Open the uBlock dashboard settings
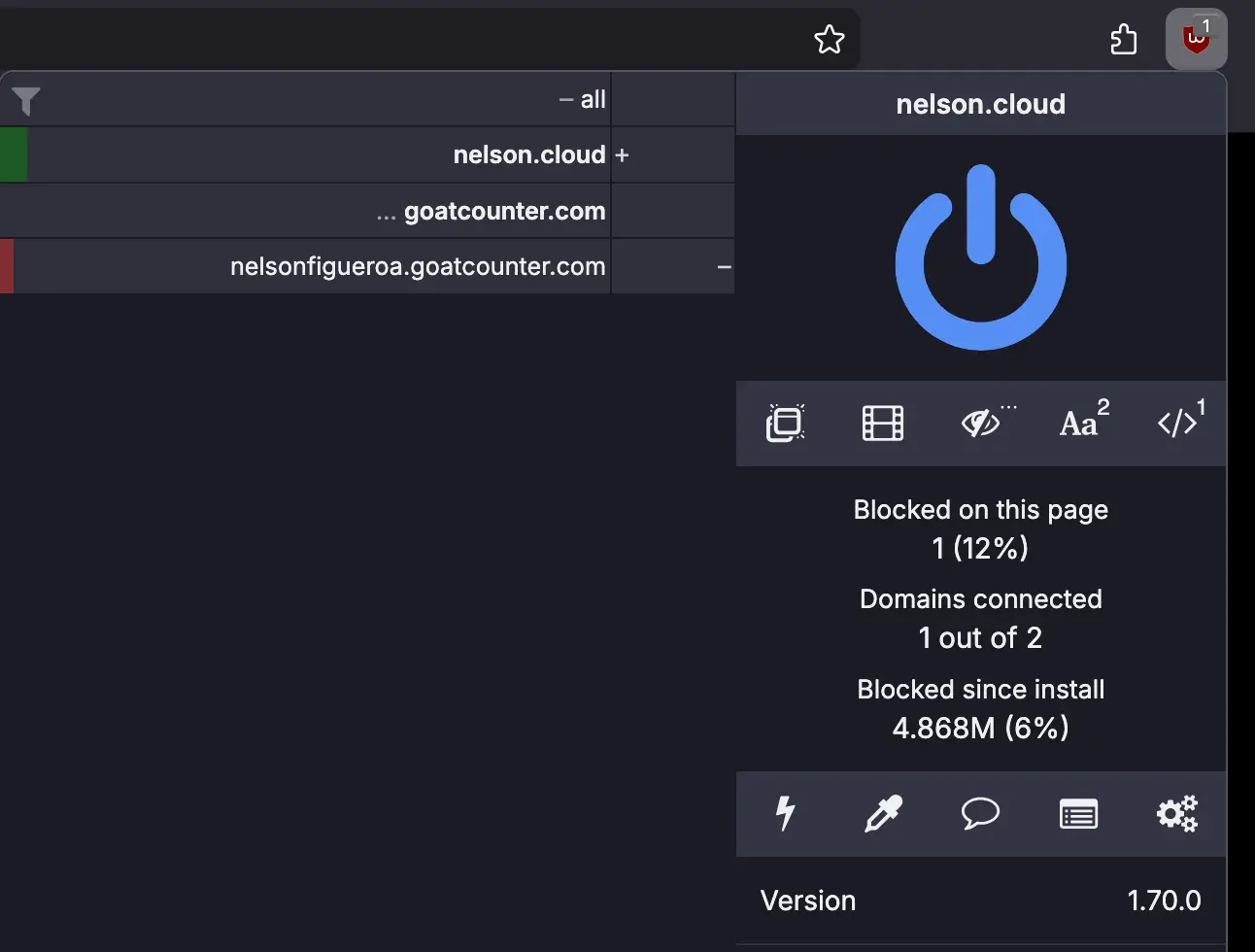 click(1177, 814)
